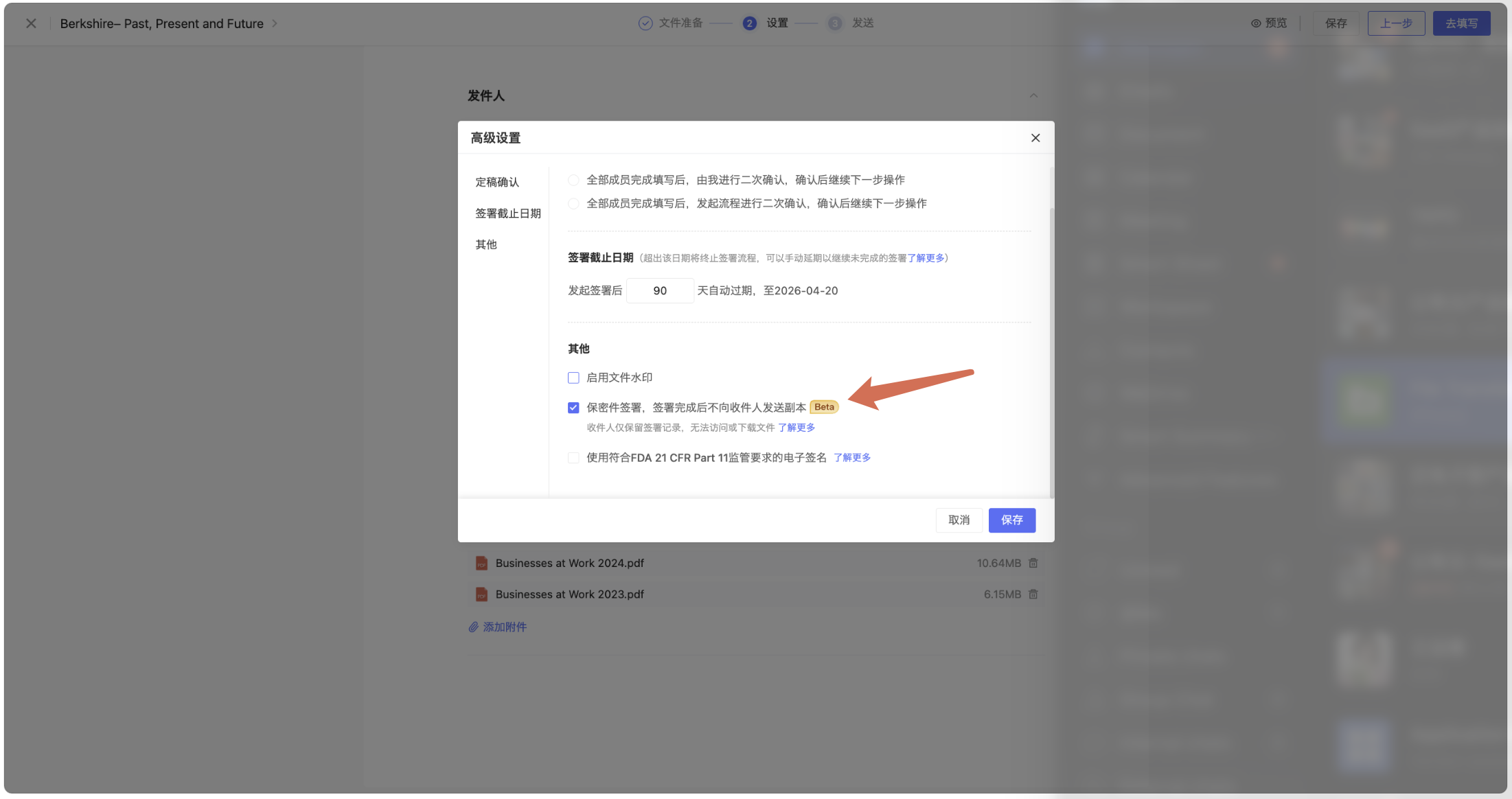Click the eye 预览 preview icon

coord(1256,23)
